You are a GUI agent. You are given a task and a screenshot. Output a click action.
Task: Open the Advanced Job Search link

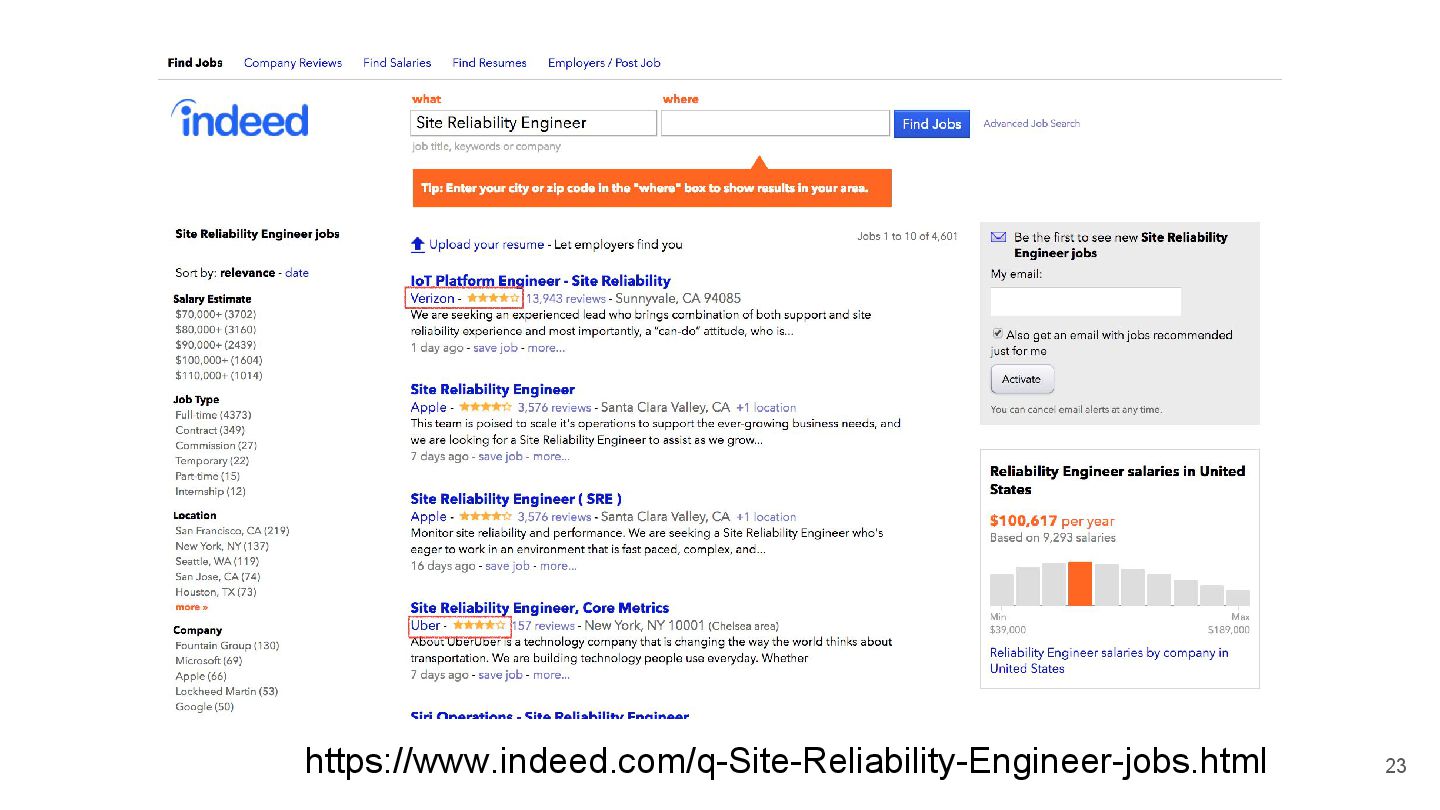click(1031, 124)
